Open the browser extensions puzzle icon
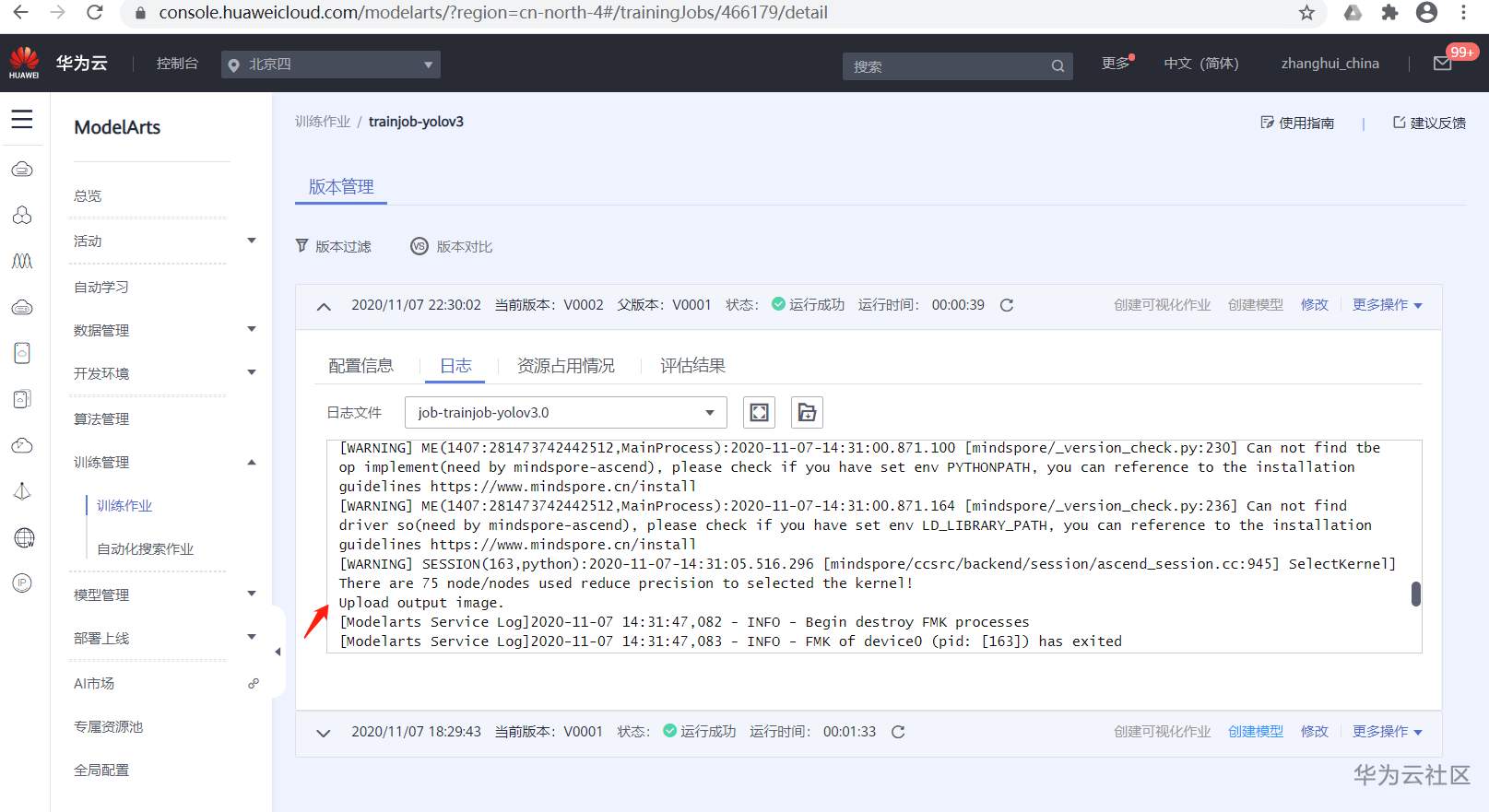The height and width of the screenshot is (812, 1489). [x=1389, y=12]
